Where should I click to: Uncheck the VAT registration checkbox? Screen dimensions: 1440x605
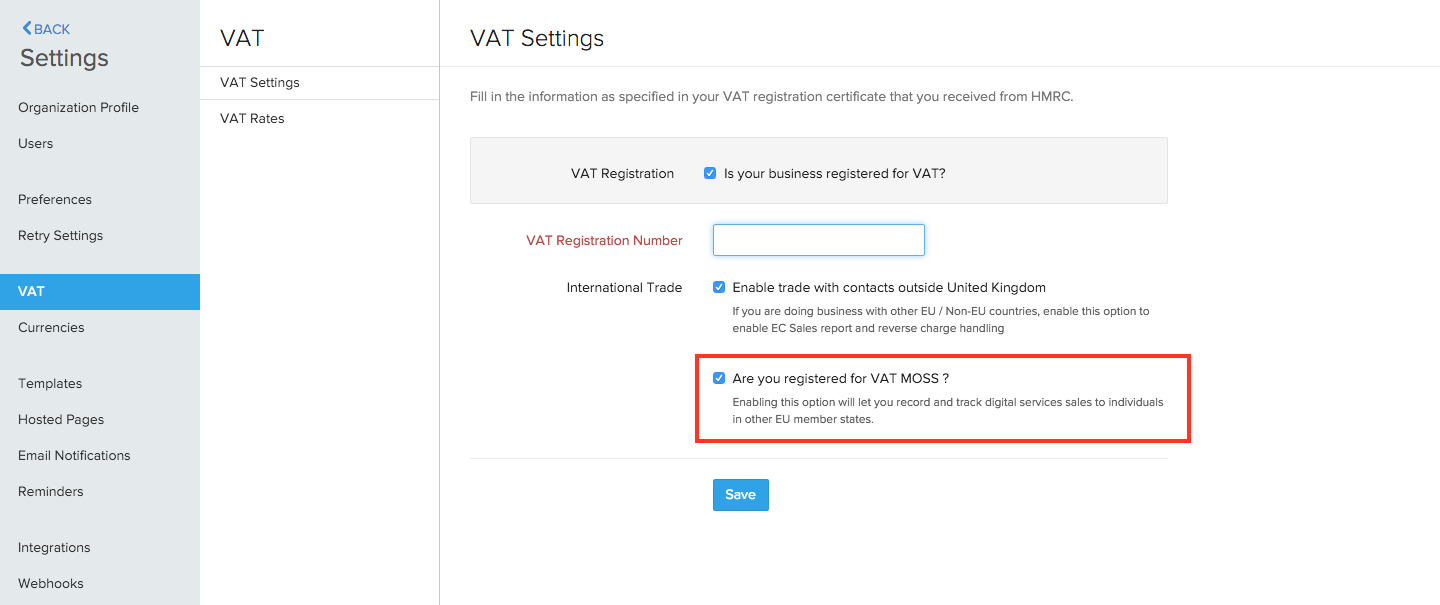pos(710,172)
